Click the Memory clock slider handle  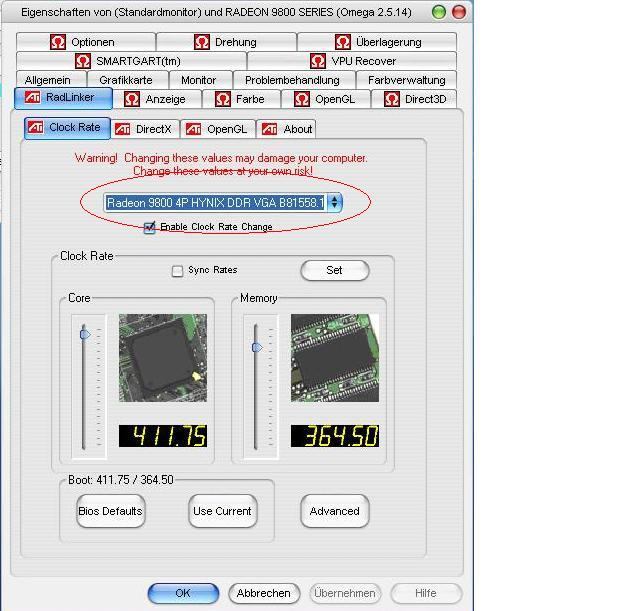(x=257, y=347)
